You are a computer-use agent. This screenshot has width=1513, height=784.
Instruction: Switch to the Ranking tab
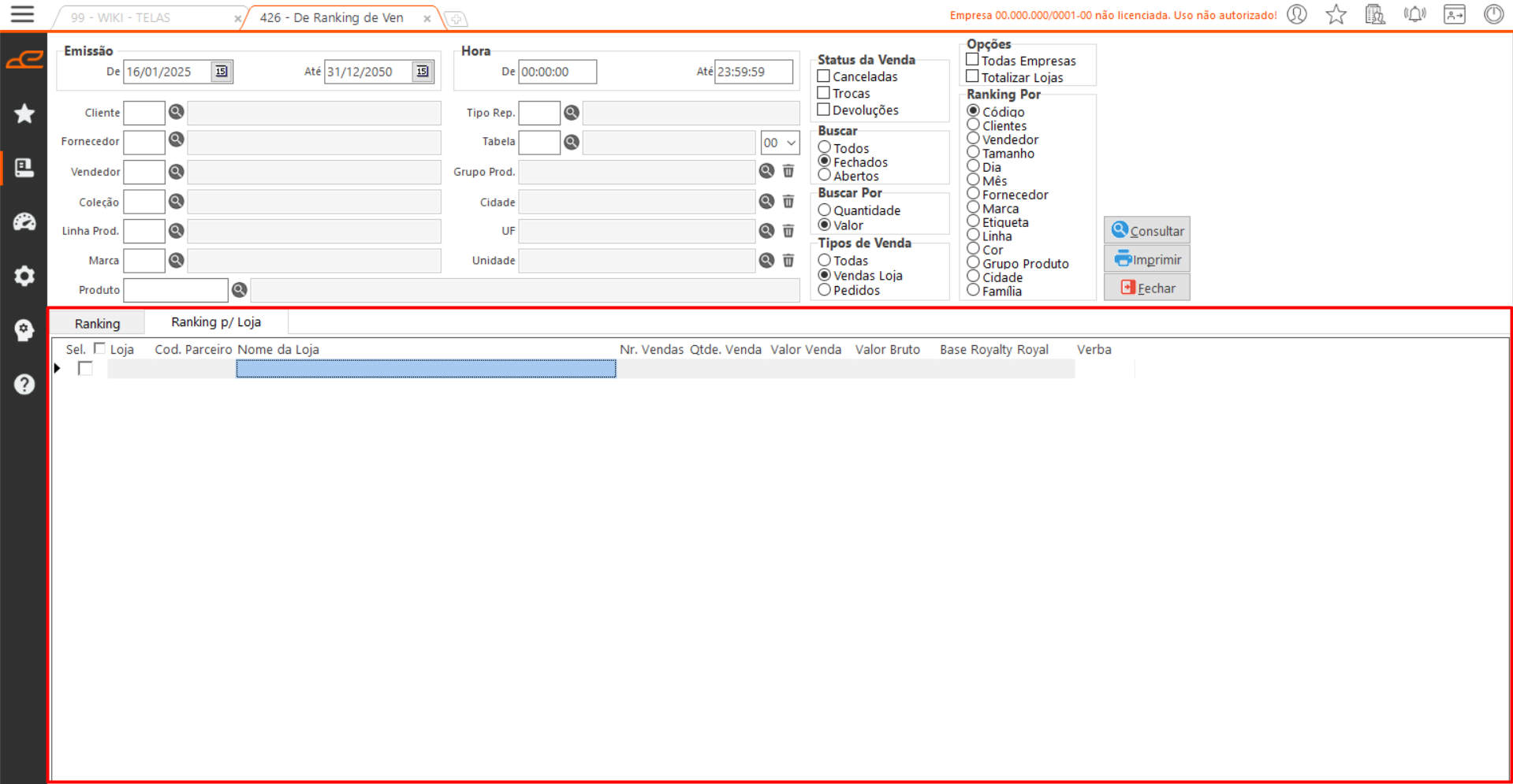click(x=97, y=324)
